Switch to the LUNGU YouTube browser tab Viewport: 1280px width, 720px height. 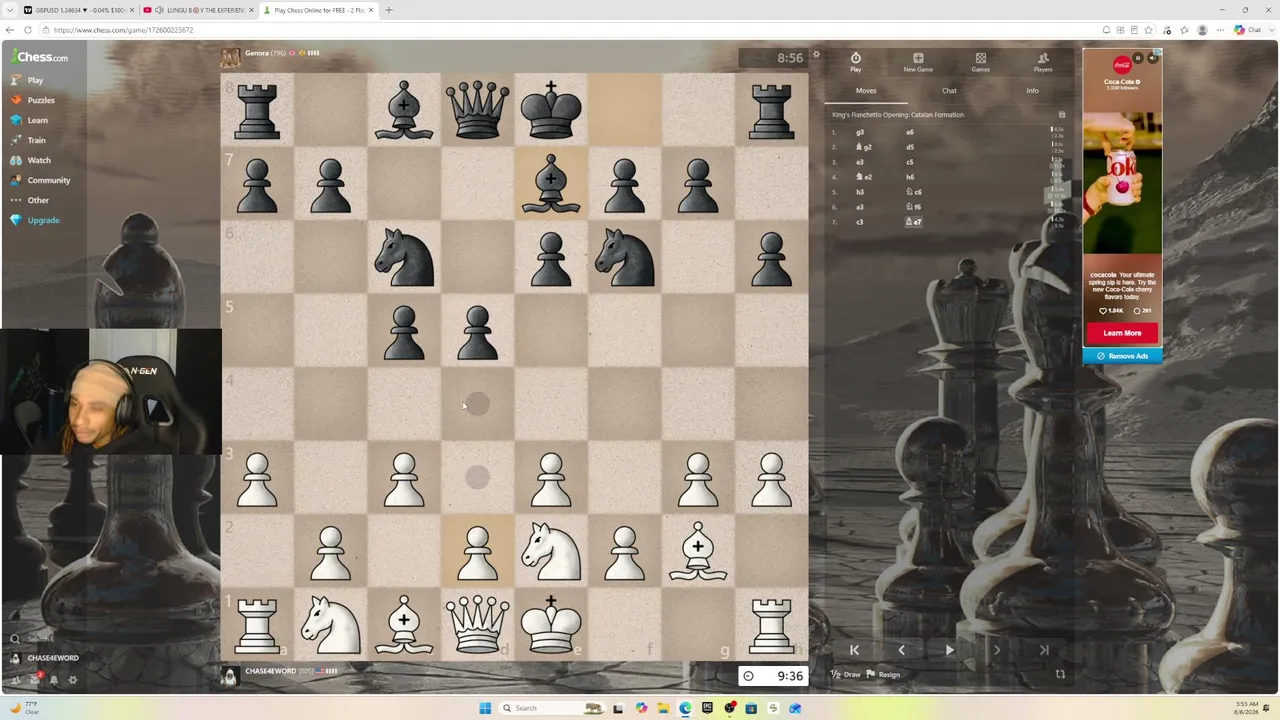tap(197, 10)
